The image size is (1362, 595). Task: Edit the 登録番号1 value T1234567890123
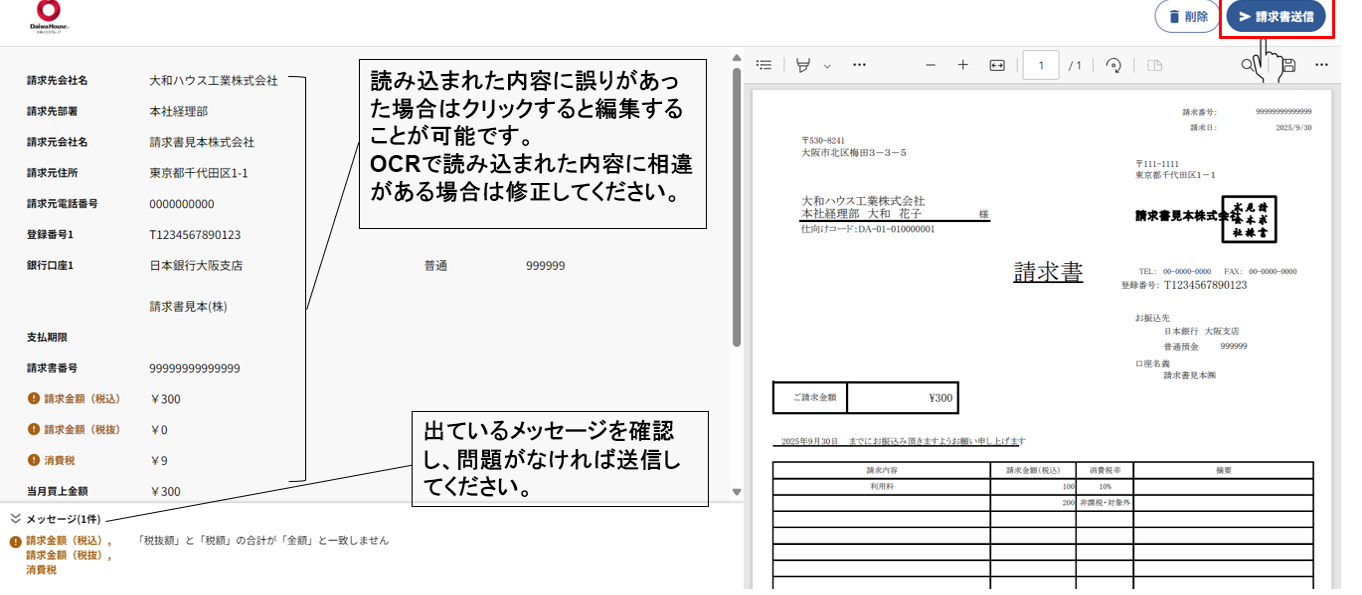[x=195, y=235]
